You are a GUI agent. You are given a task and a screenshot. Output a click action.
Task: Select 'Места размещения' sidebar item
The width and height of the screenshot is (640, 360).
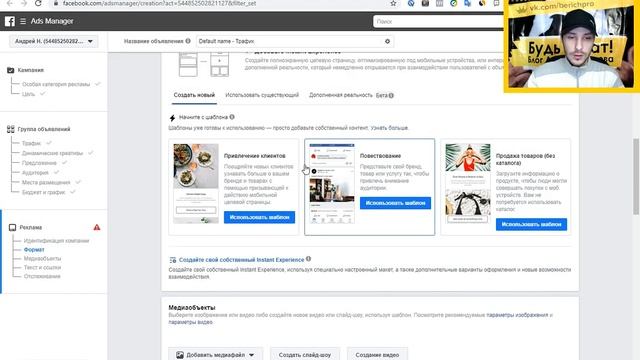tap(46, 182)
